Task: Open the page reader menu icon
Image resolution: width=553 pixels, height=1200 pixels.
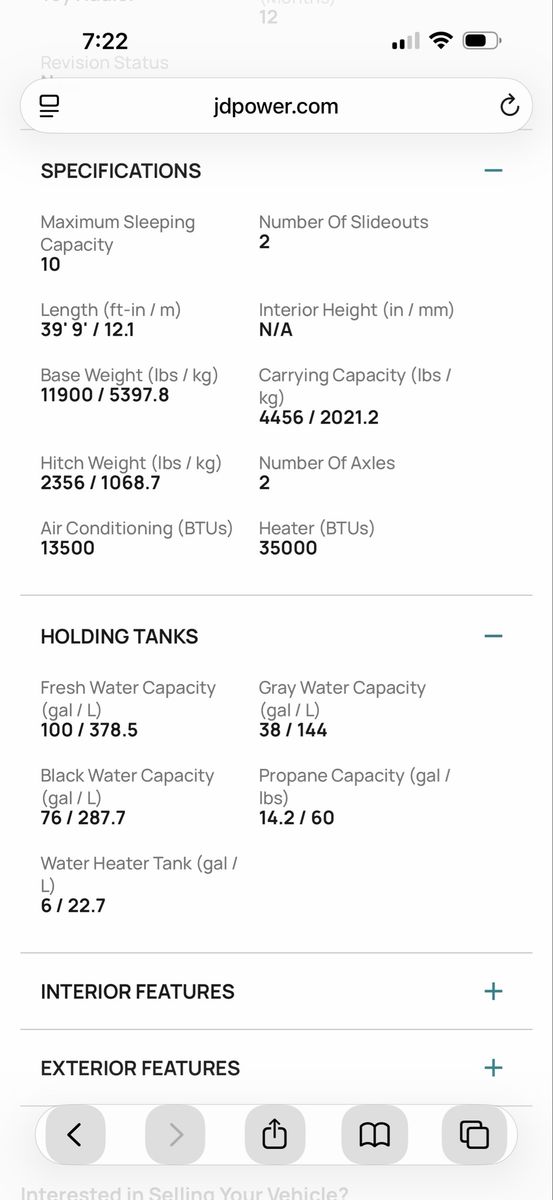Action: tap(50, 106)
